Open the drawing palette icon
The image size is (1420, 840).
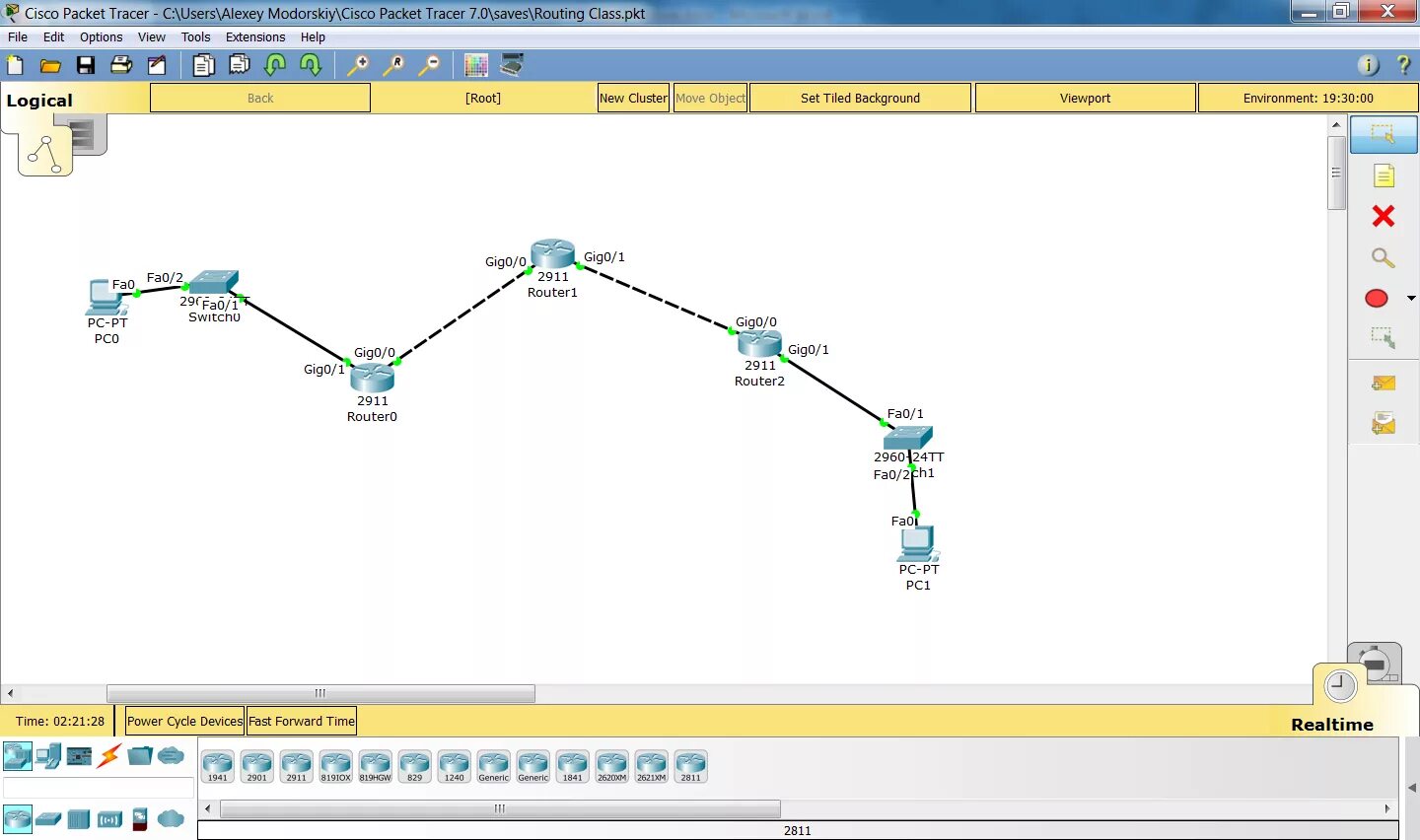476,66
